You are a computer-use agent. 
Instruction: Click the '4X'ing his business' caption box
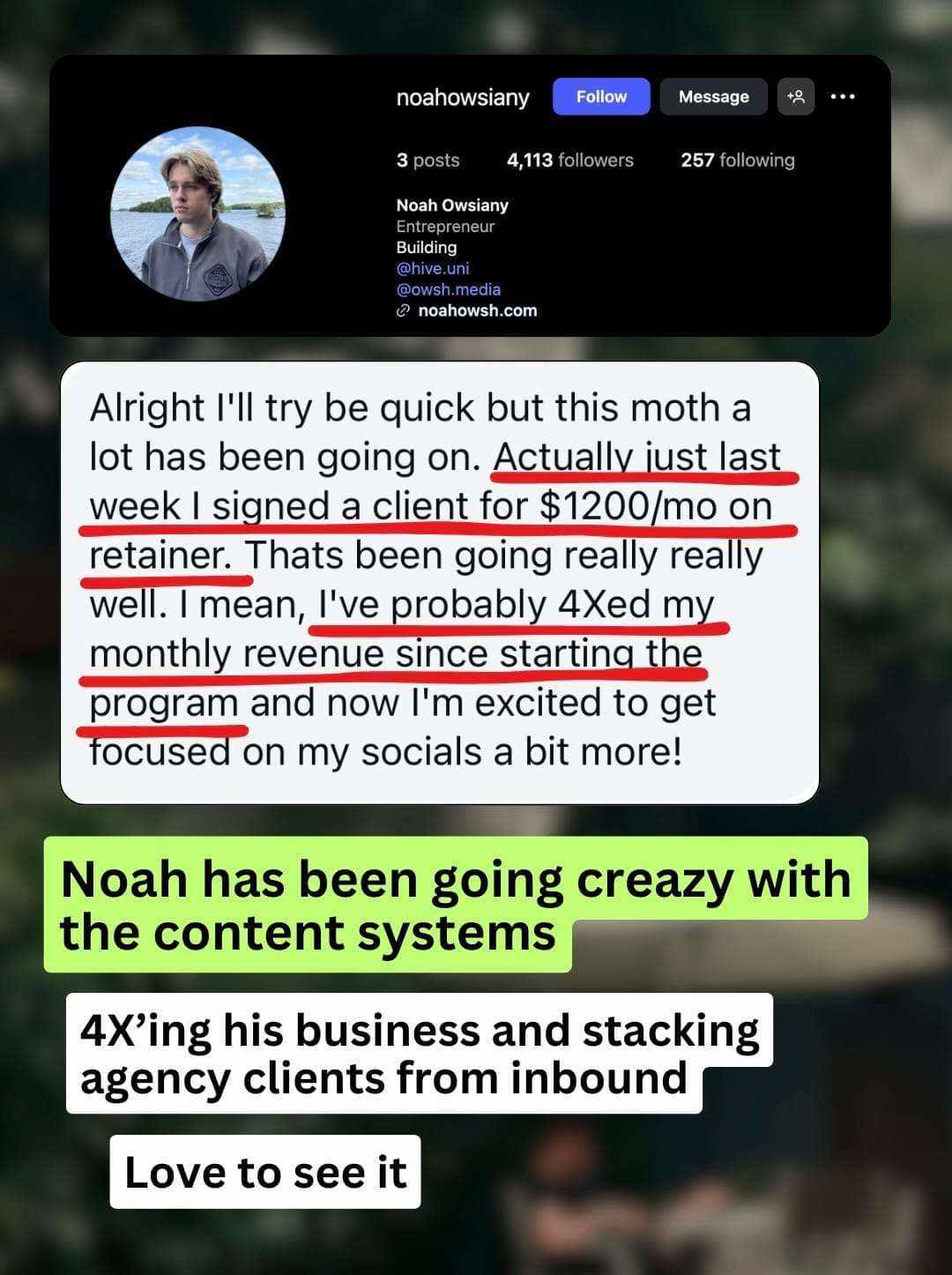point(420,1053)
